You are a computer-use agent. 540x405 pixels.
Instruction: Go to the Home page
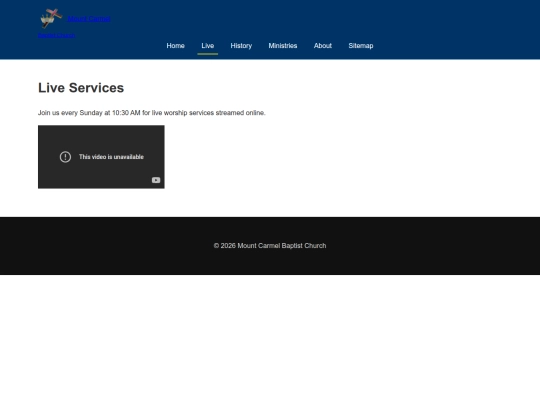[176, 46]
